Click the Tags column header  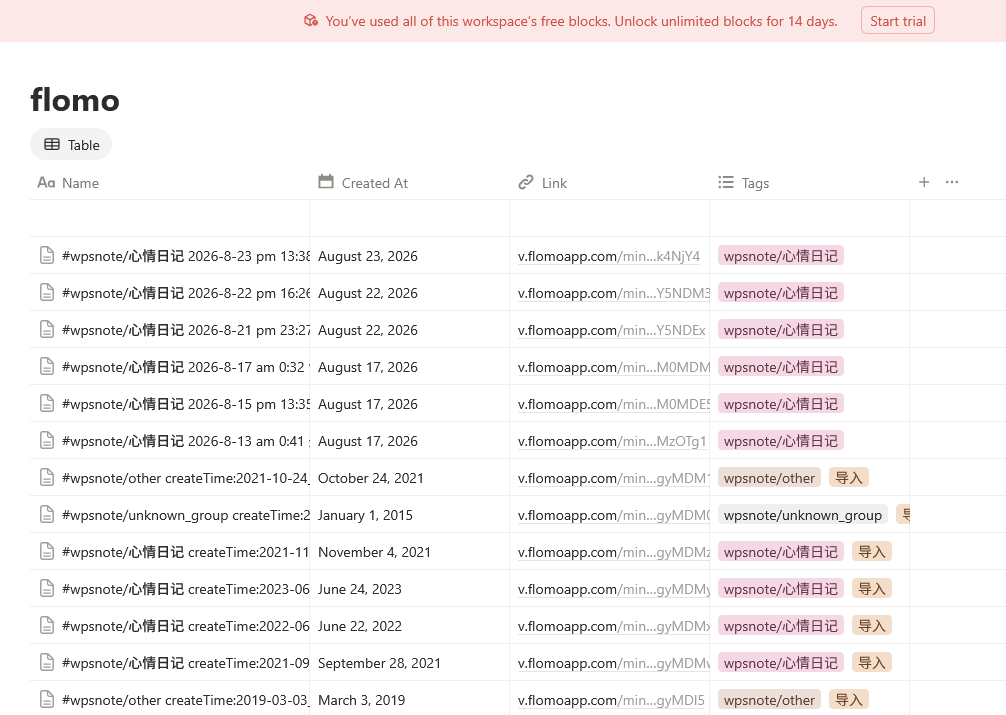point(810,183)
